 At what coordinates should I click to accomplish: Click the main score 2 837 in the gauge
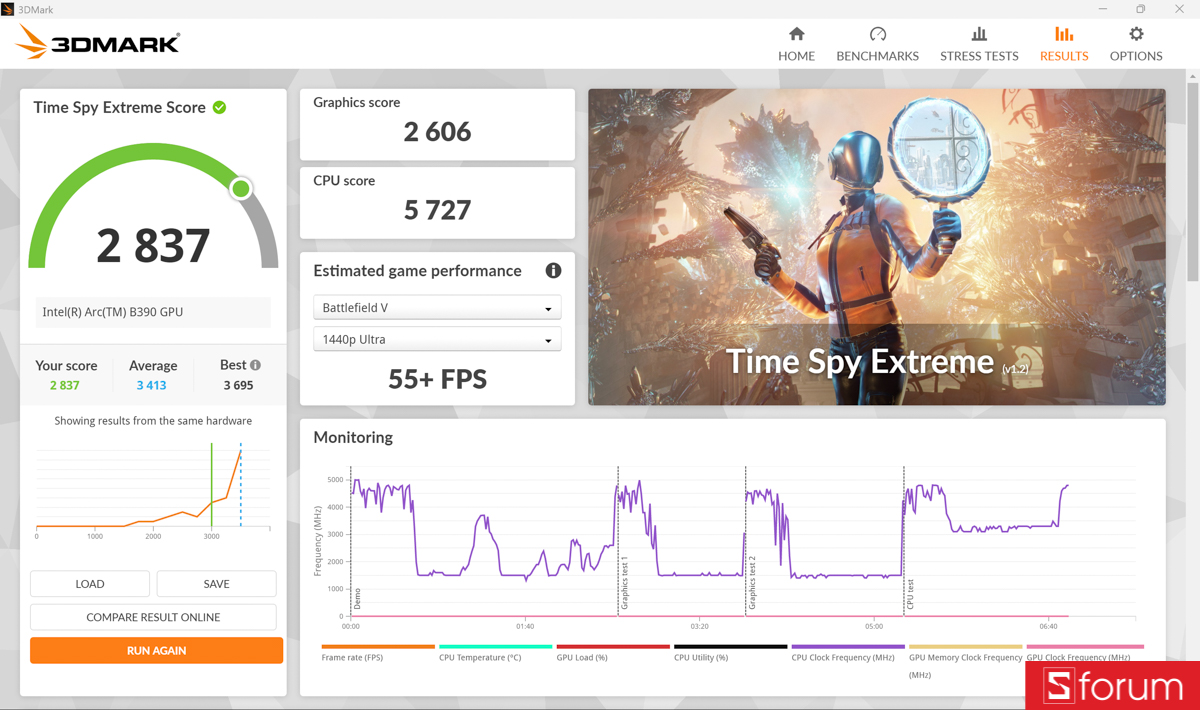coord(153,246)
